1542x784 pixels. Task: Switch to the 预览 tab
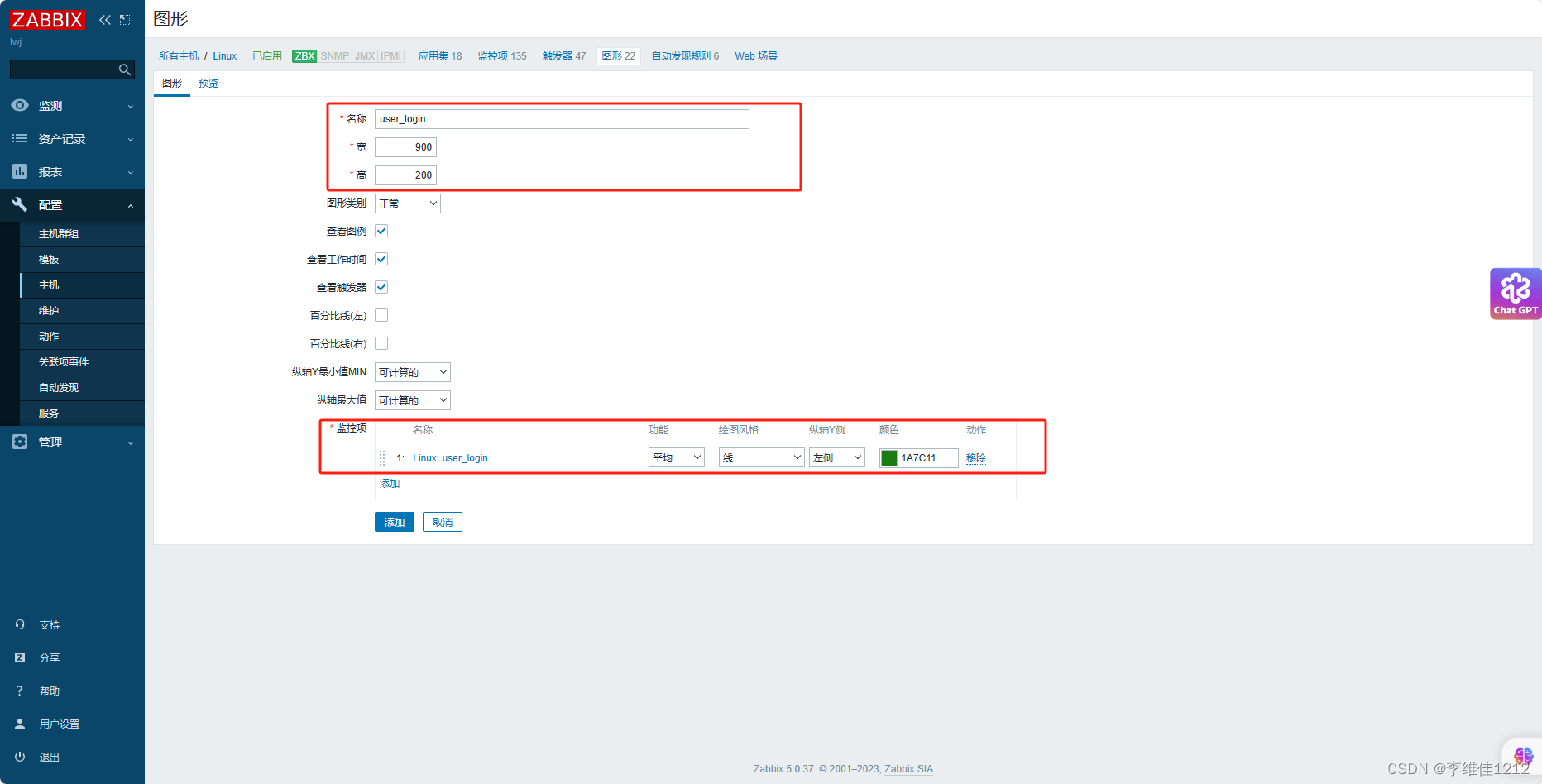click(208, 84)
